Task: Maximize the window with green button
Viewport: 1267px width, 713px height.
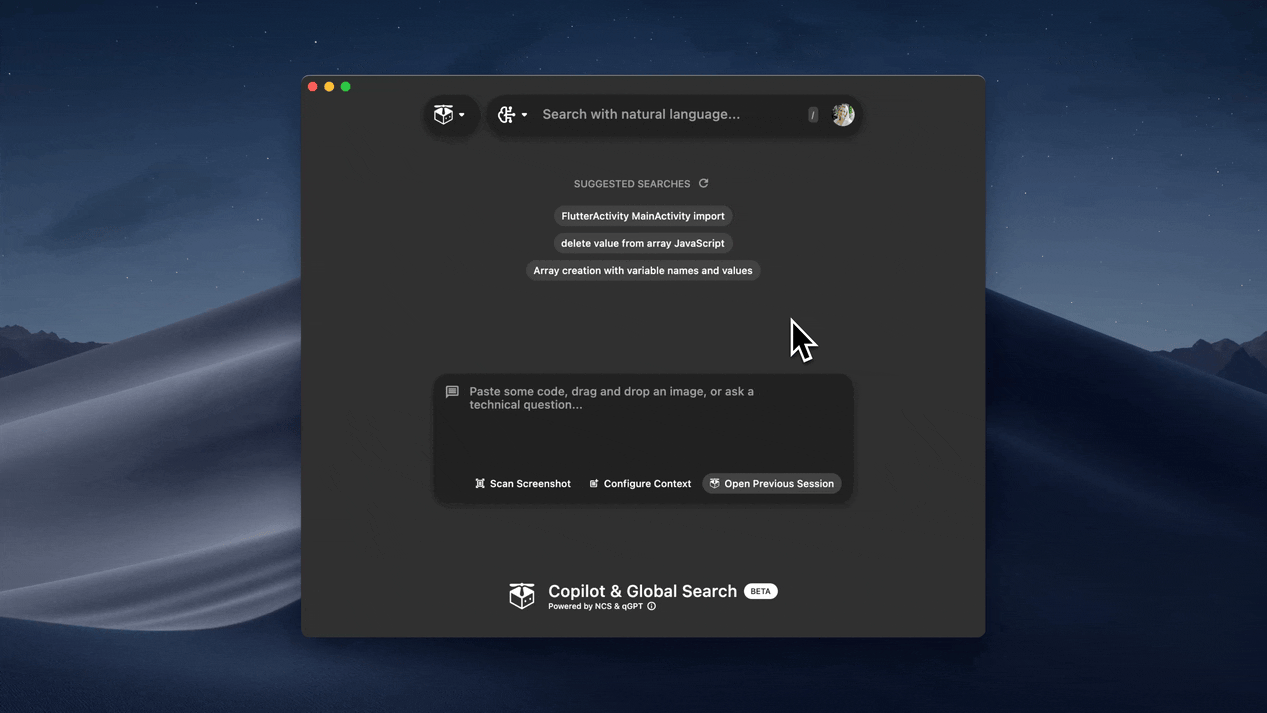Action: click(x=346, y=87)
